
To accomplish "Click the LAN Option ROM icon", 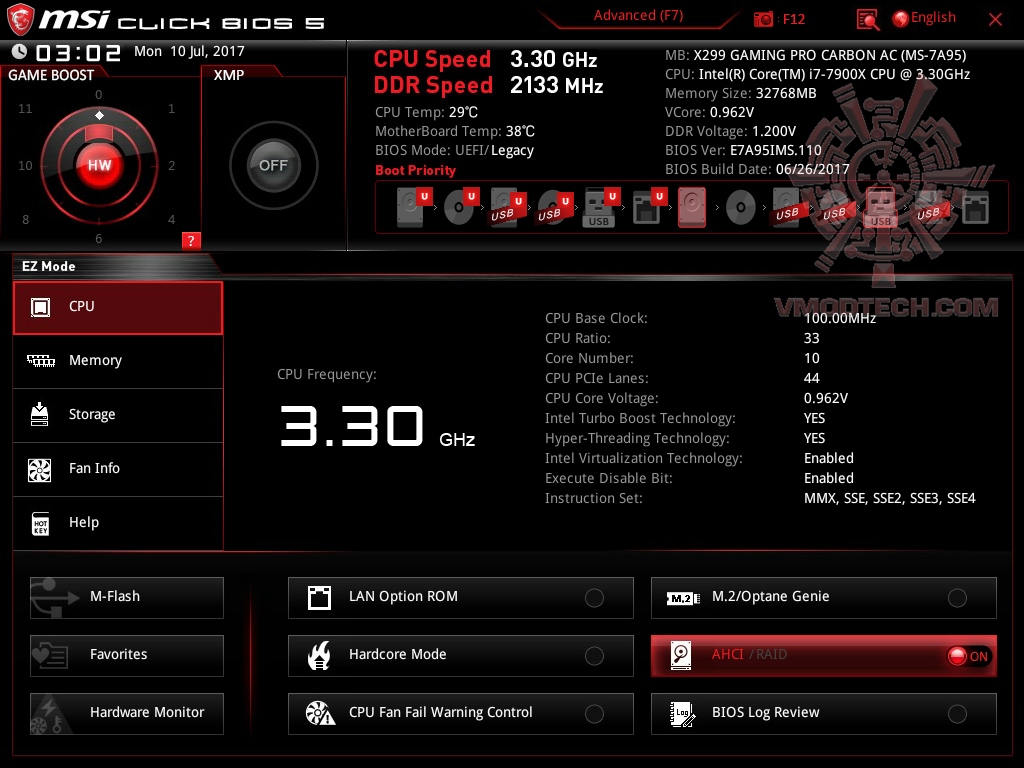I will [319, 598].
